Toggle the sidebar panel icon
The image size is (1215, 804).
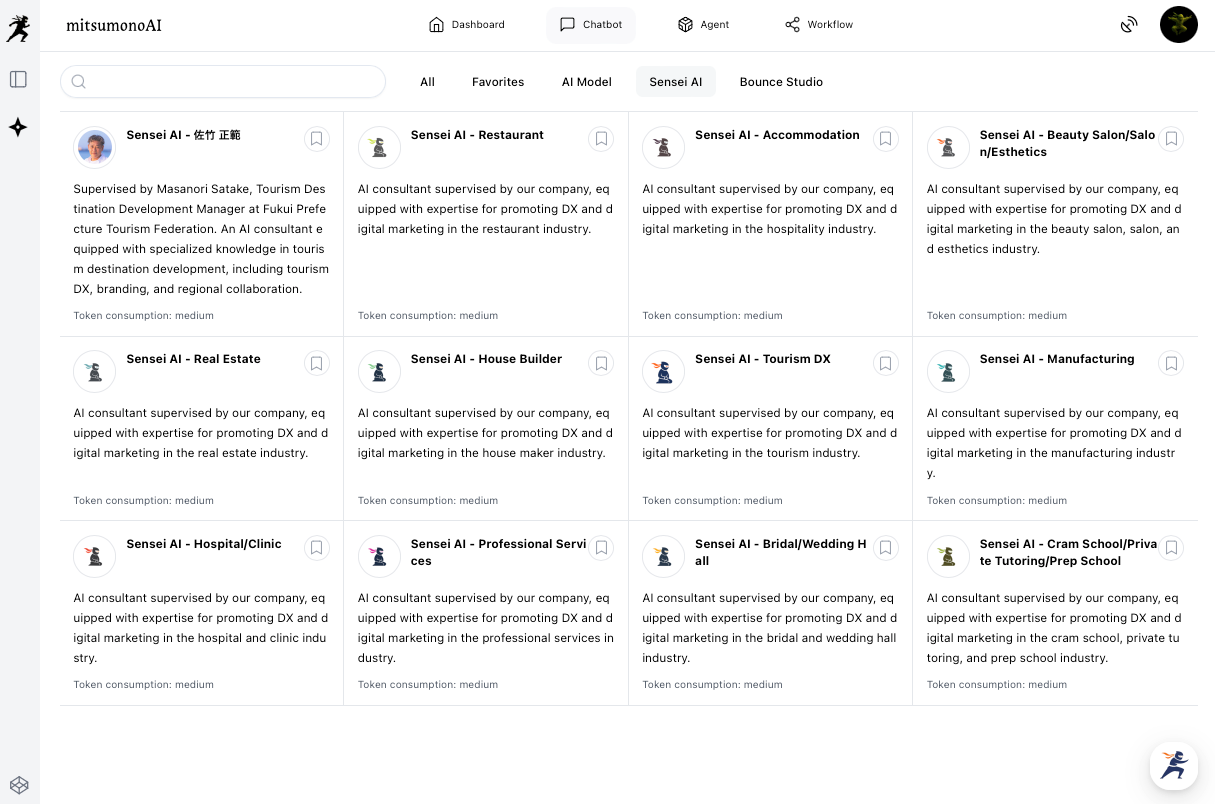[18, 79]
